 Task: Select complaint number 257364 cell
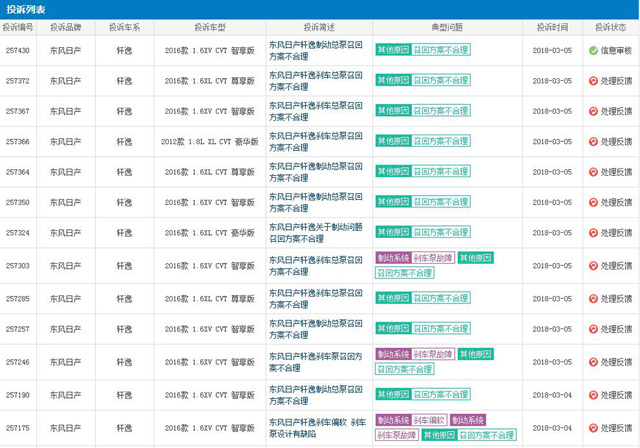tap(18, 172)
